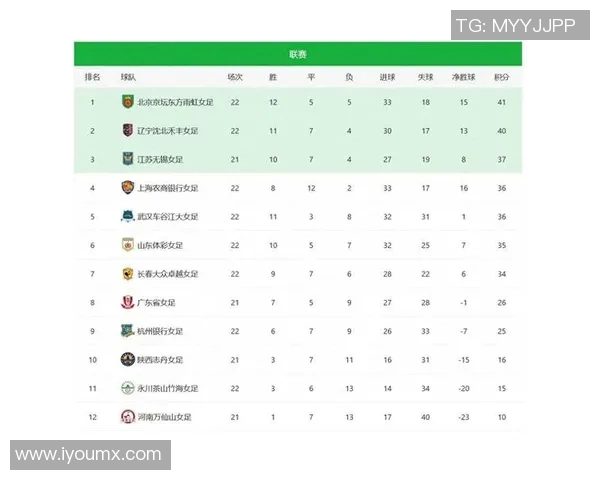The image size is (600, 480).
Task: Open the 河南万仙山女足 team name link
Action: 165,416
